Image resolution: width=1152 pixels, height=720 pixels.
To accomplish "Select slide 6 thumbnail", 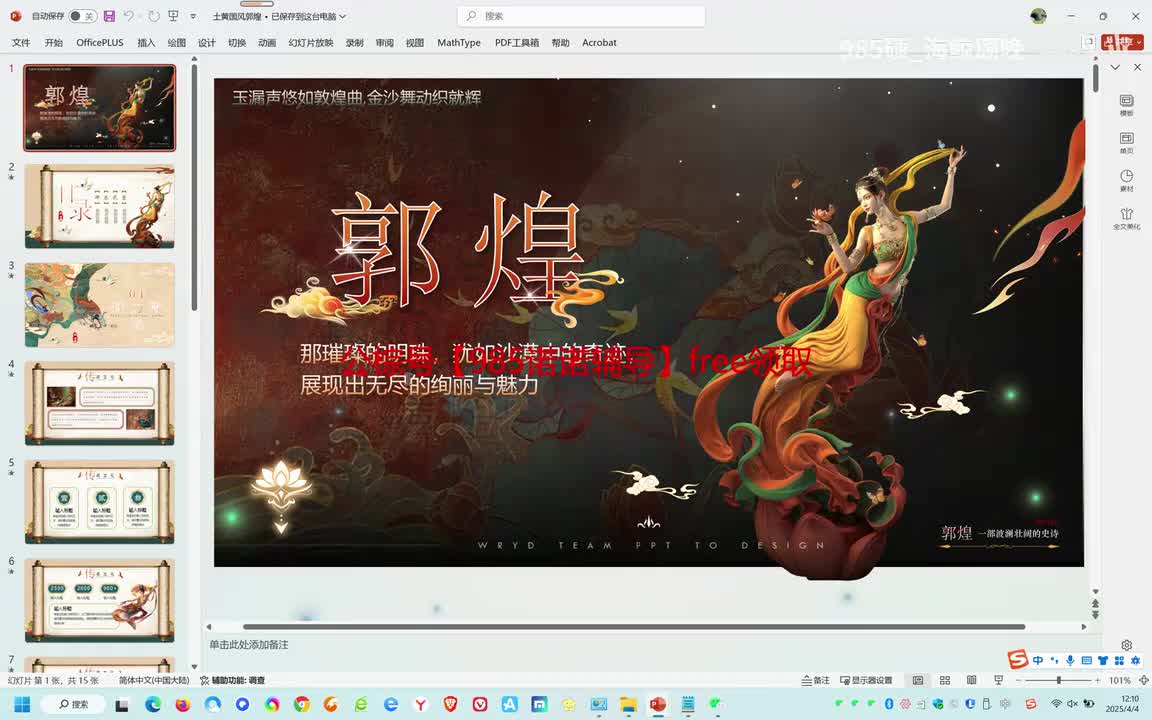I will [100, 600].
